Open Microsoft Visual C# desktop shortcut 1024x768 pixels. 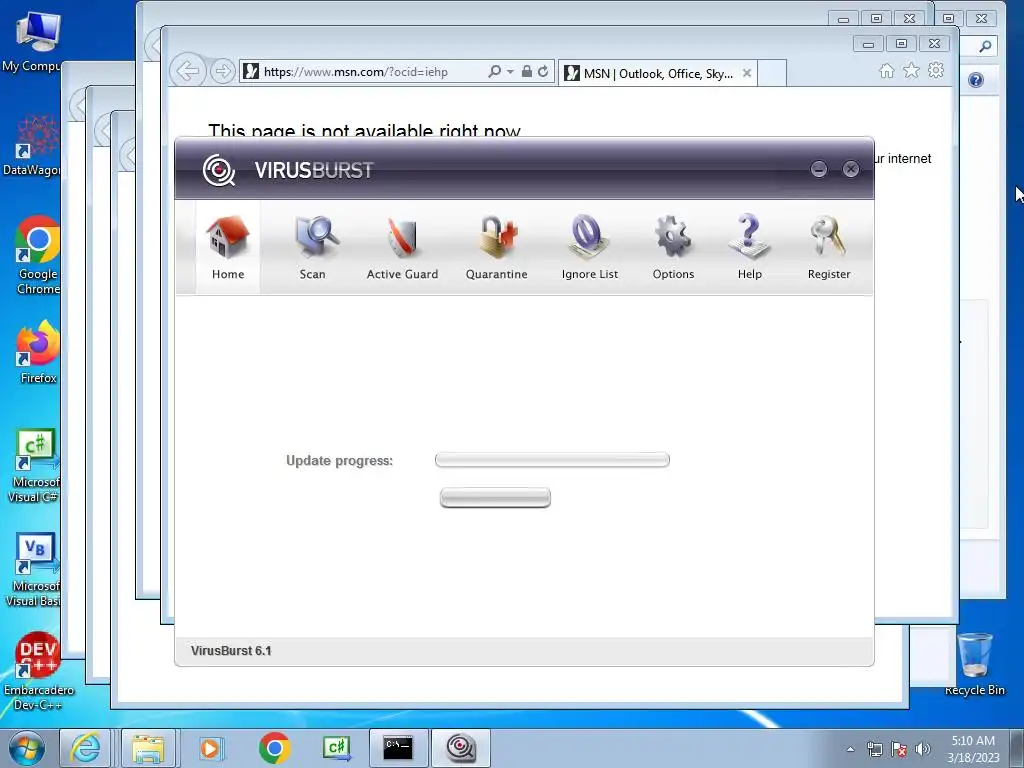coord(33,466)
